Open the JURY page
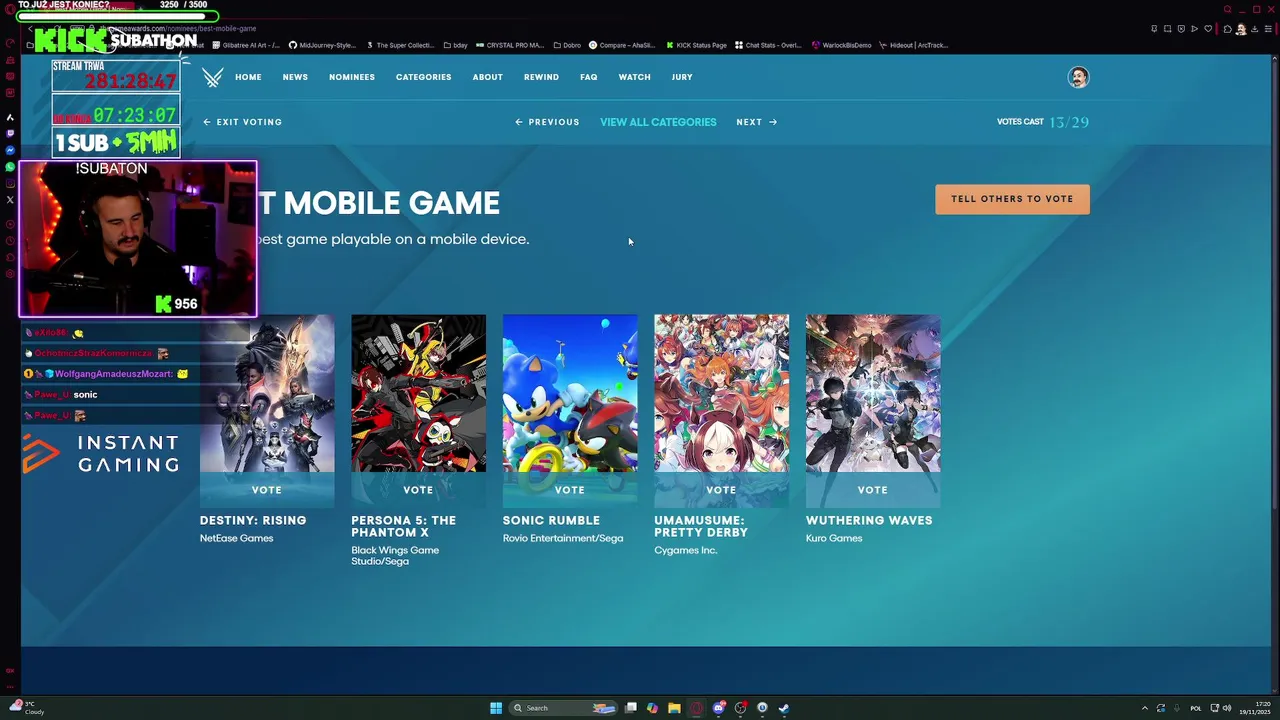This screenshot has height=720, width=1280. (682, 77)
